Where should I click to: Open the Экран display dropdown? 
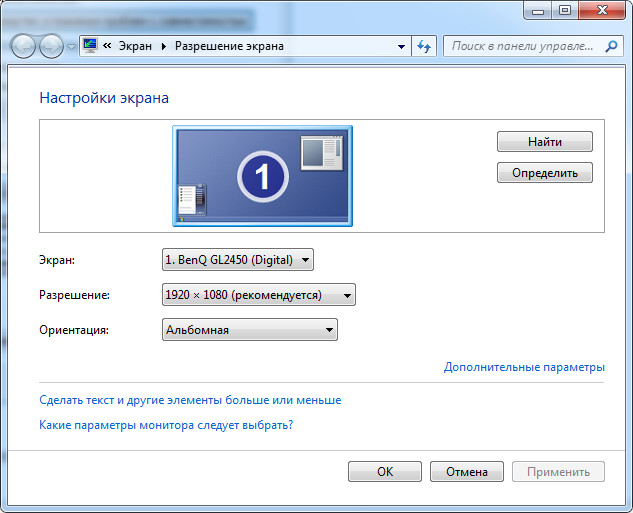tap(238, 260)
